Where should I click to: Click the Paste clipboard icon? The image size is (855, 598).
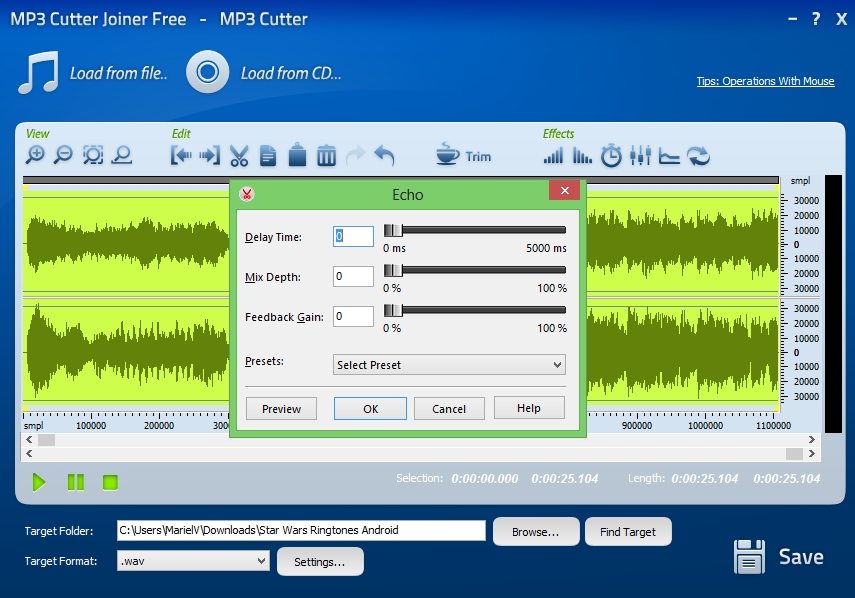[297, 155]
